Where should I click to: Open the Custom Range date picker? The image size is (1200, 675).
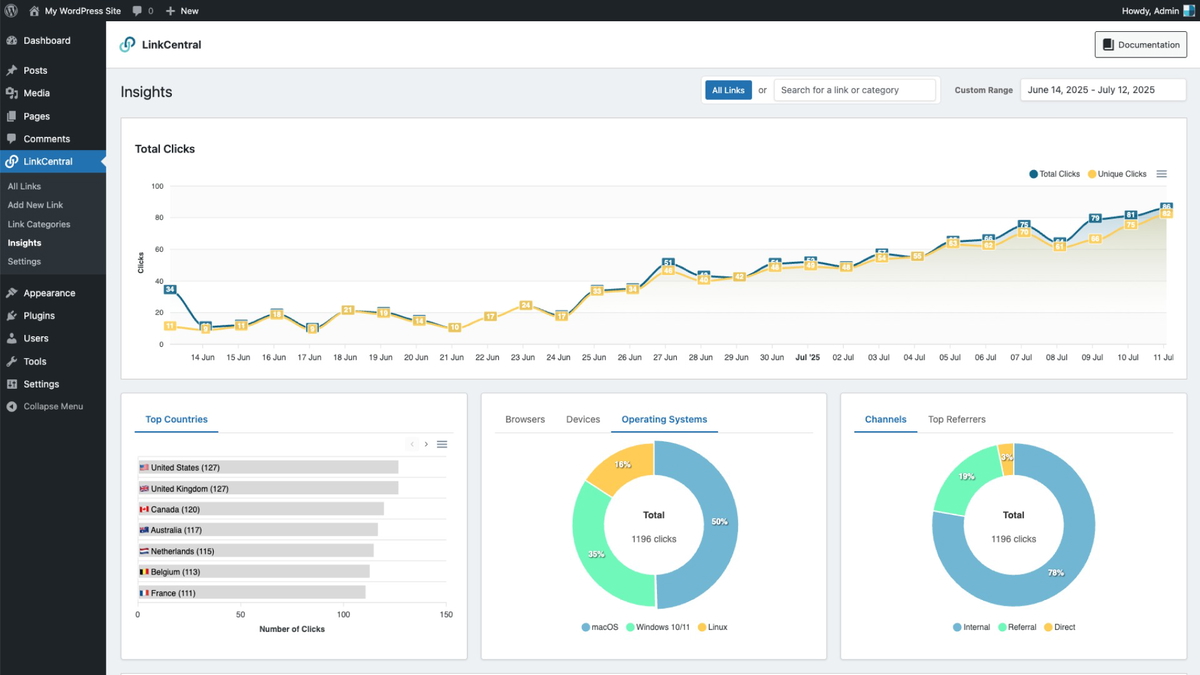(x=1102, y=89)
